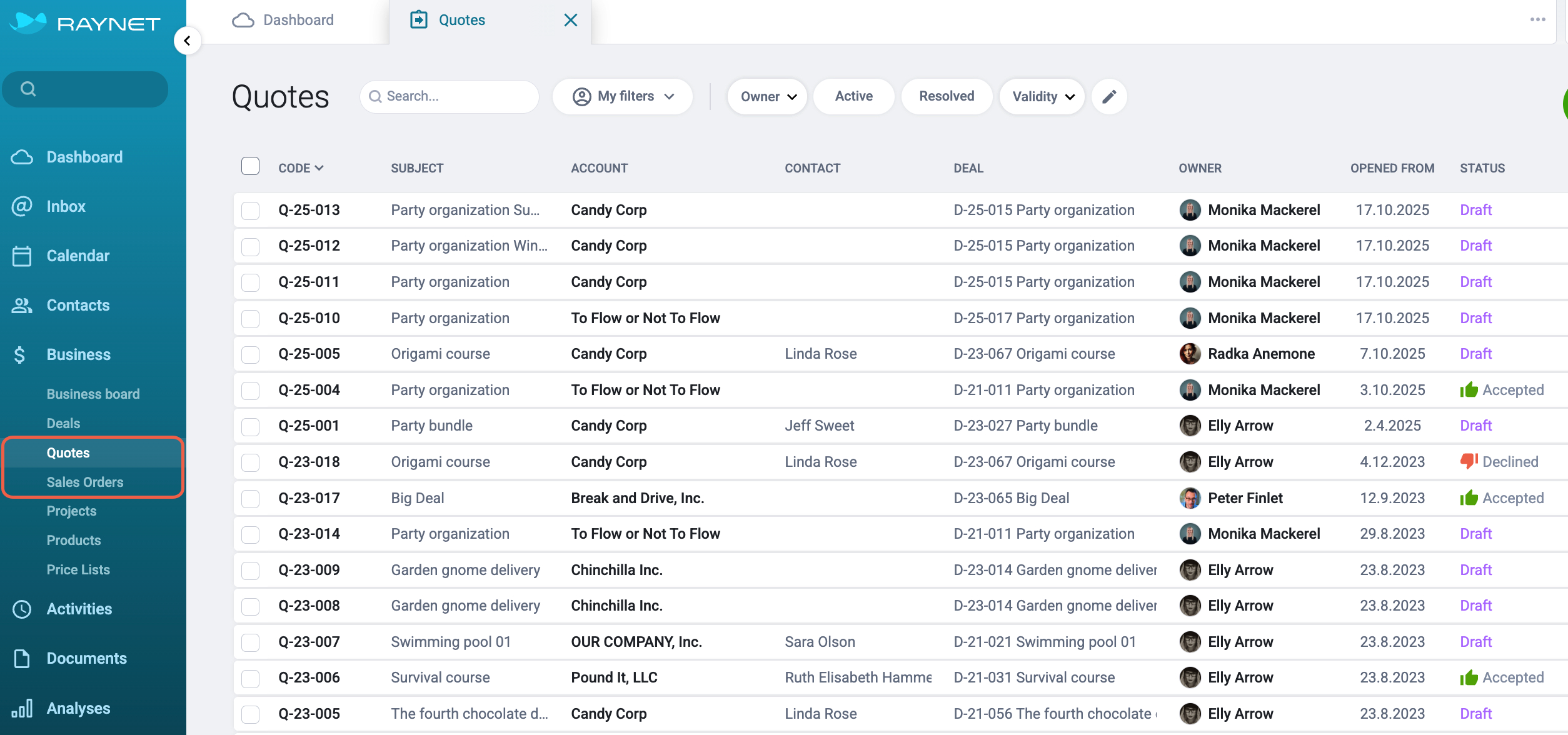
Task: Check the box for quote Q-25-012
Action: pyautogui.click(x=250, y=246)
